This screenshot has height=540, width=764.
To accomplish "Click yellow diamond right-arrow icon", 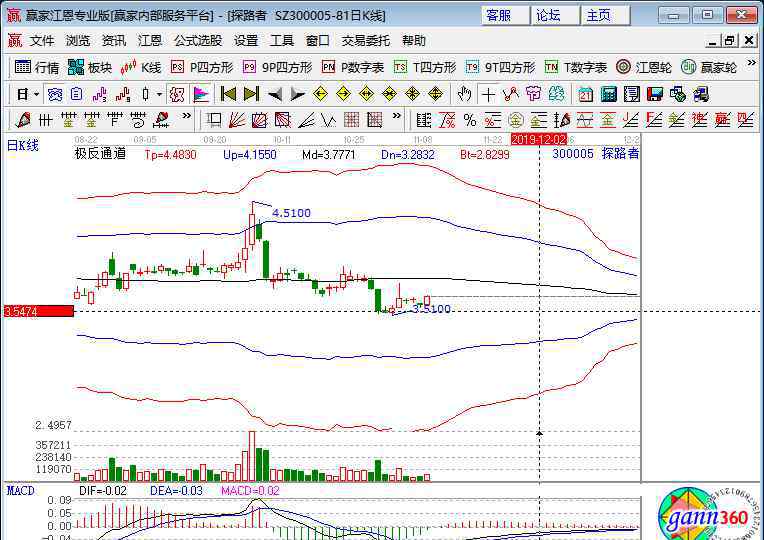I will tap(344, 94).
